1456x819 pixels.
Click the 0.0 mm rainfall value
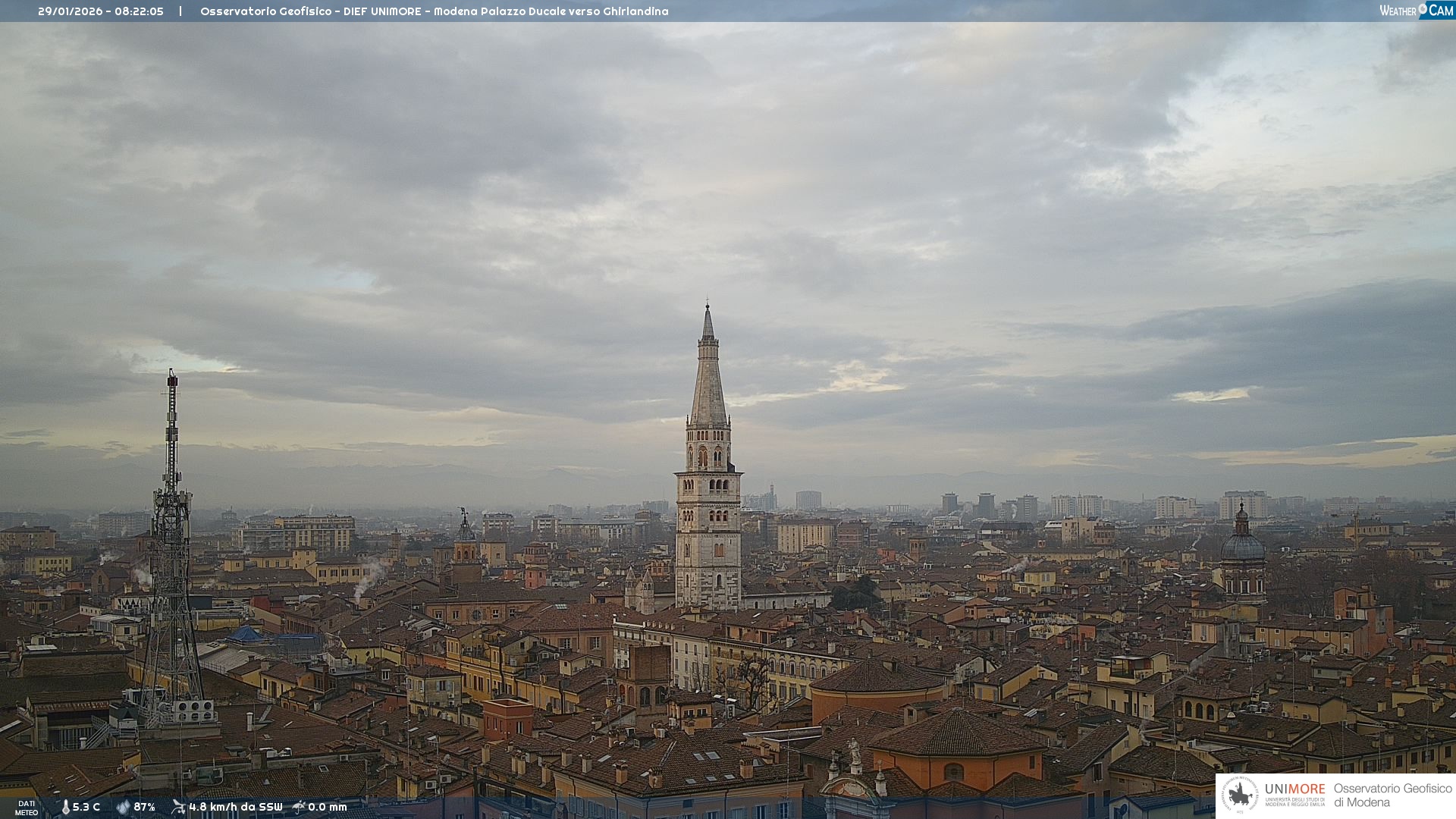[x=327, y=807]
